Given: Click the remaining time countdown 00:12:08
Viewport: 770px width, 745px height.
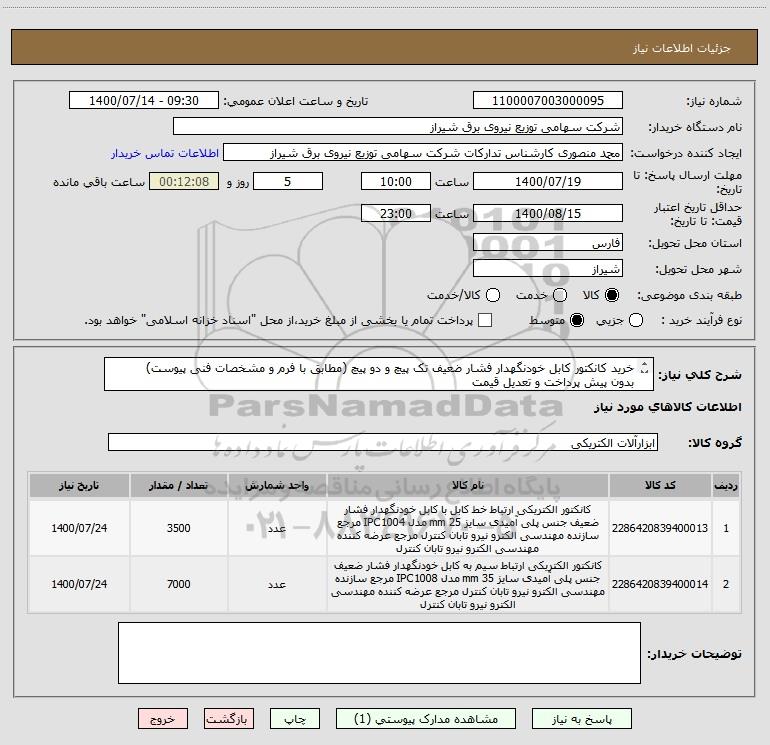Looking at the screenshot, I should (184, 181).
